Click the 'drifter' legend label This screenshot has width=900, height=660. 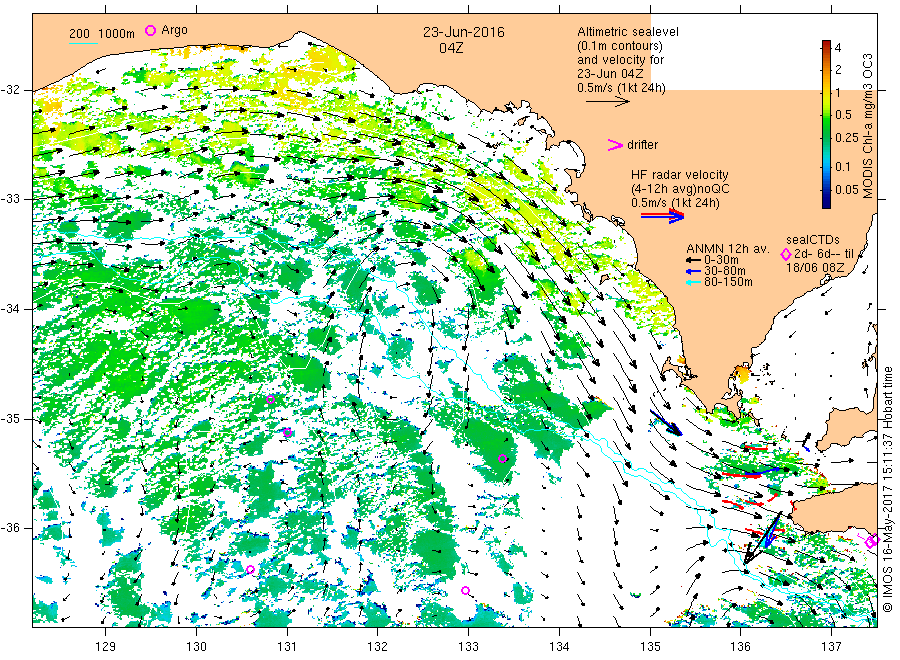pos(642,145)
